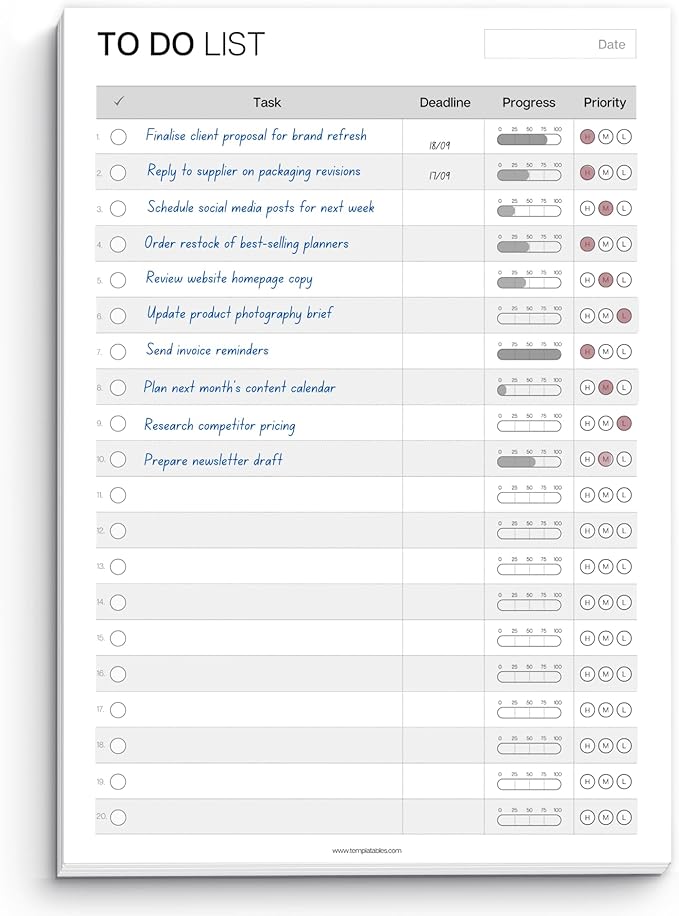Click the Priority column header
This screenshot has width=679, height=916.
pyautogui.click(x=604, y=103)
